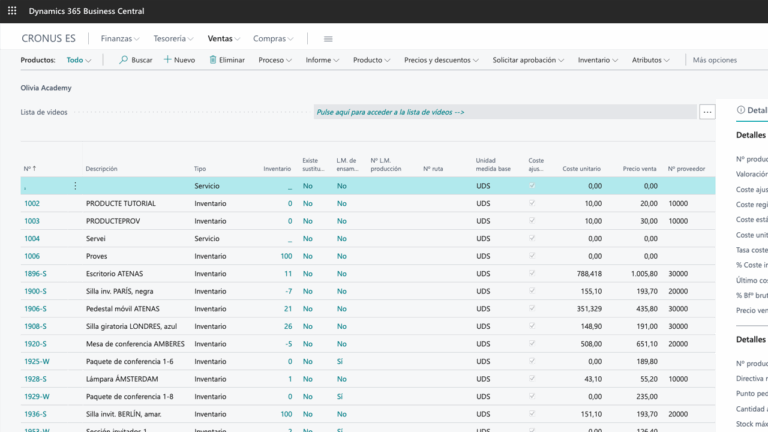Click Sí under L.M. de ensamblado for Paquete 1-6

coord(340,361)
